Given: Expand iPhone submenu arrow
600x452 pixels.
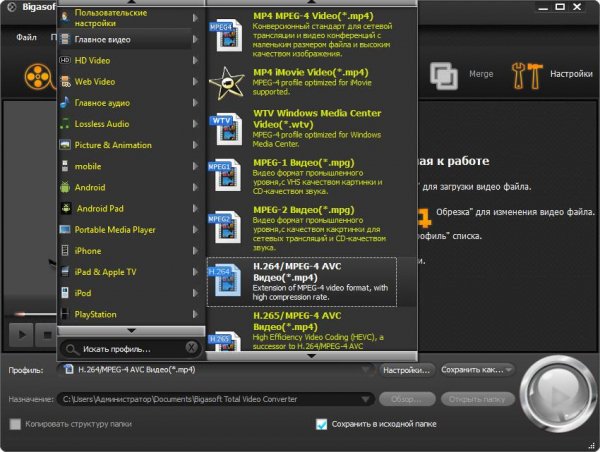Looking at the screenshot, I should 195,250.
